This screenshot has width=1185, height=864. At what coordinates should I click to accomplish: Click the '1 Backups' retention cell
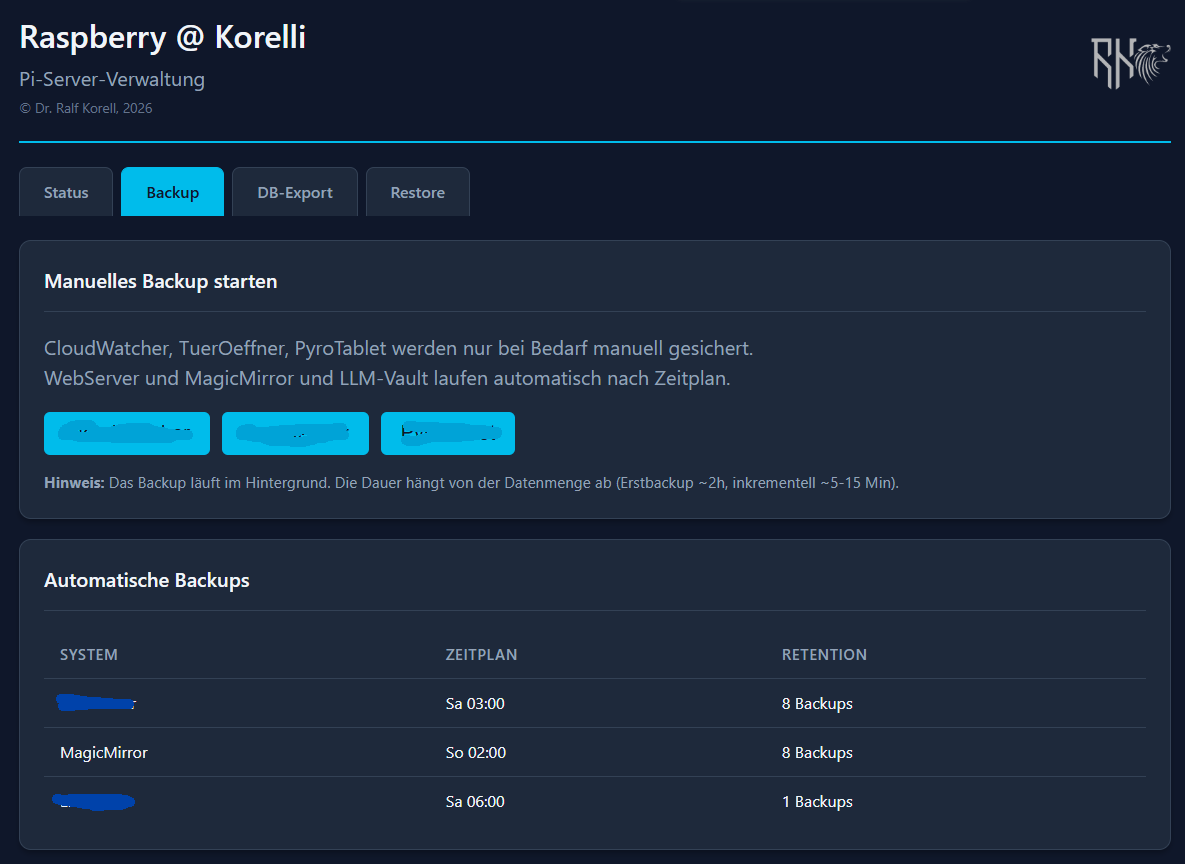click(x=817, y=801)
